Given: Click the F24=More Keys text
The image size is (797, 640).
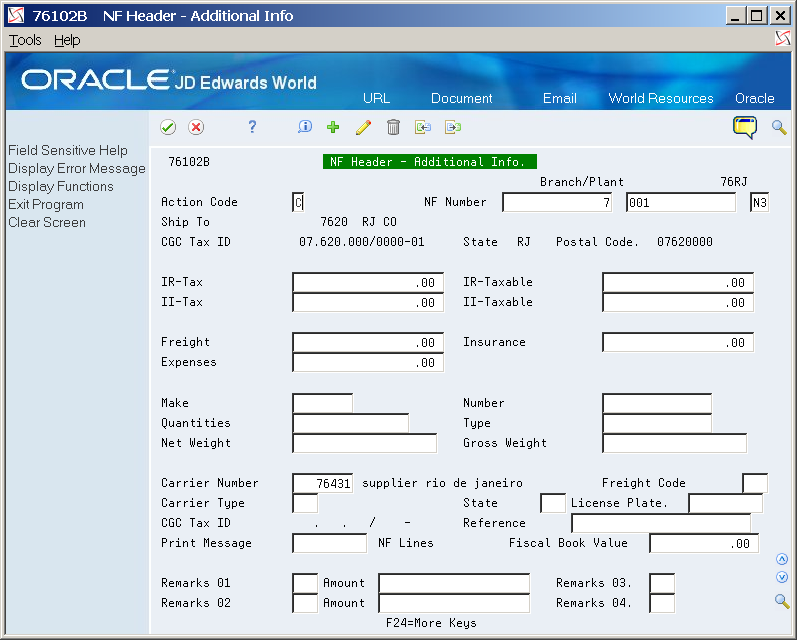Looking at the screenshot, I should pos(431,623).
